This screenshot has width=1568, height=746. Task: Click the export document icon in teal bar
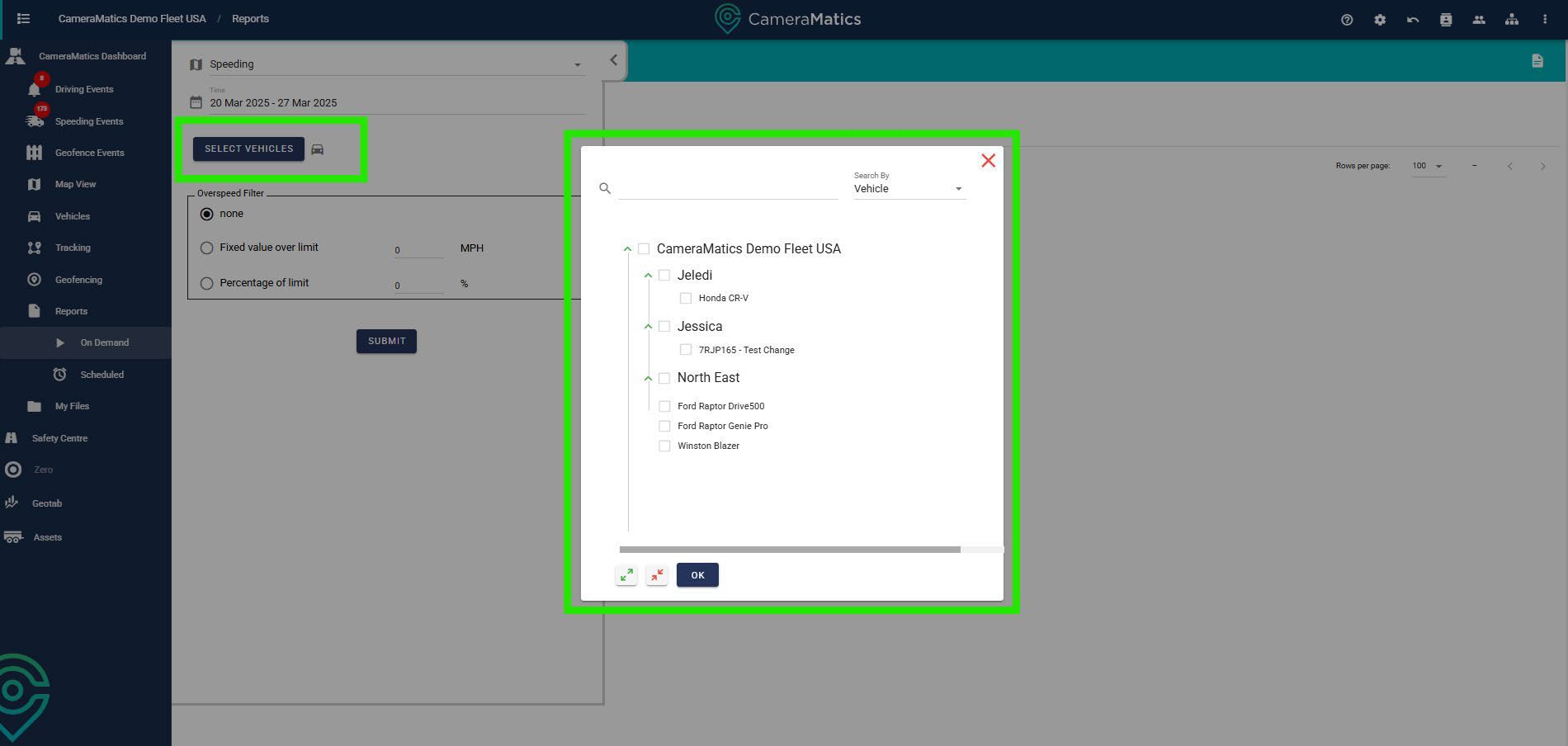(x=1537, y=61)
